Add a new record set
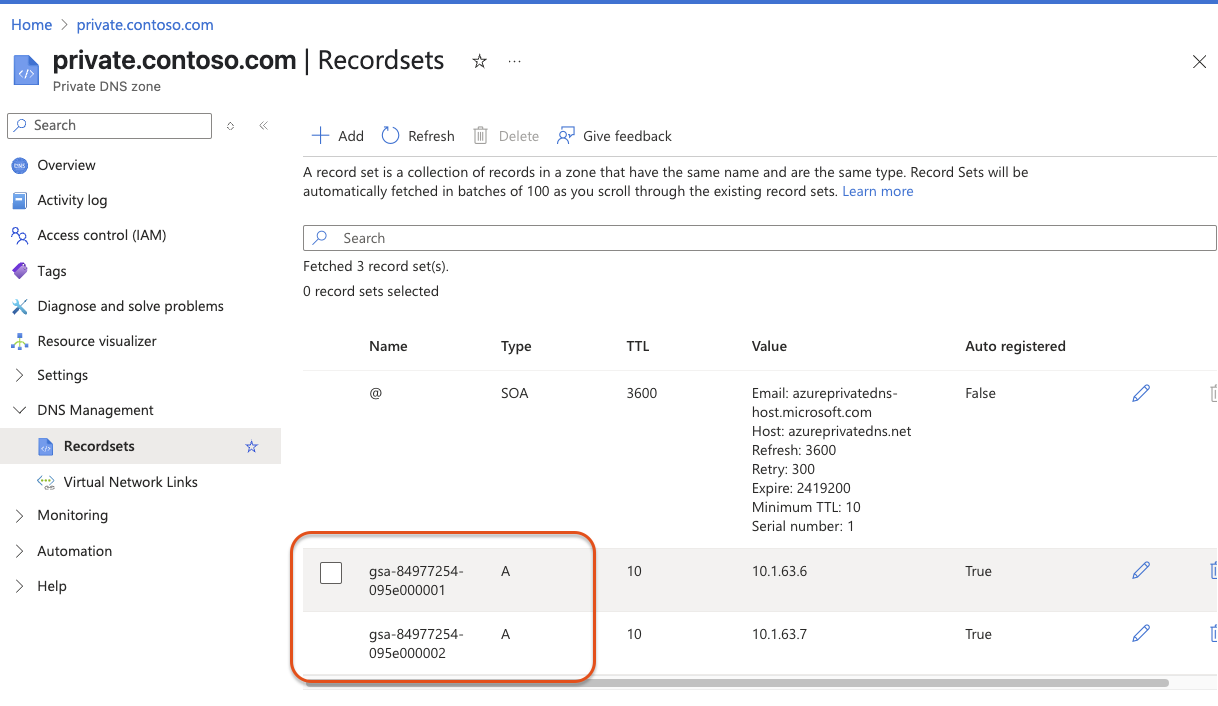Screen dimensions: 1218x706 click(x=337, y=136)
